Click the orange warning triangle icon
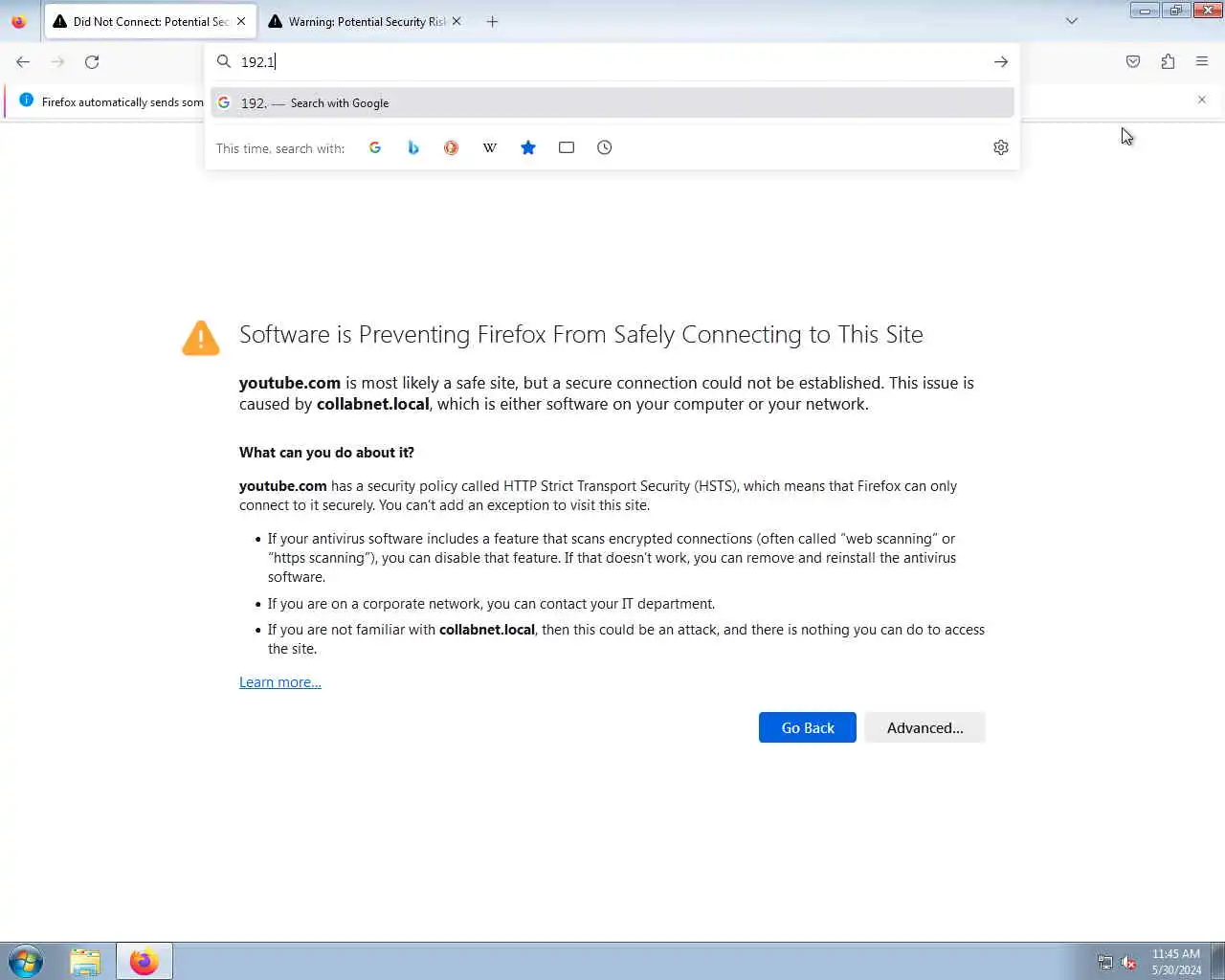 pyautogui.click(x=201, y=338)
